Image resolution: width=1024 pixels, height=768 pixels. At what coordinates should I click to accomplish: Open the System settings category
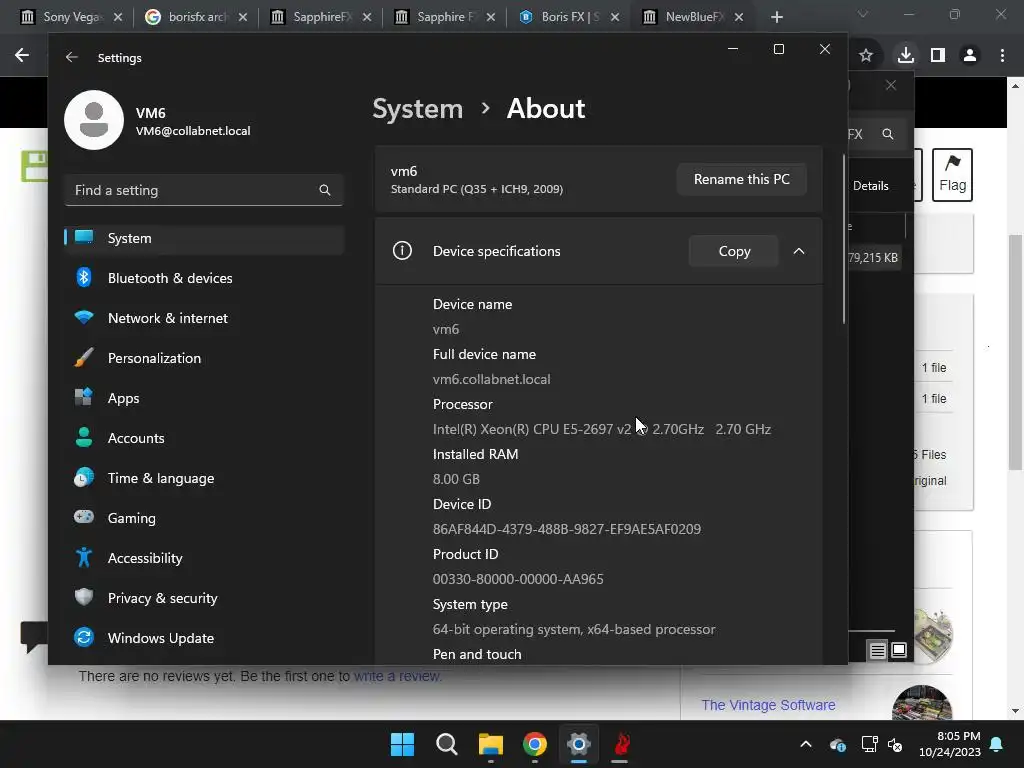click(204, 238)
